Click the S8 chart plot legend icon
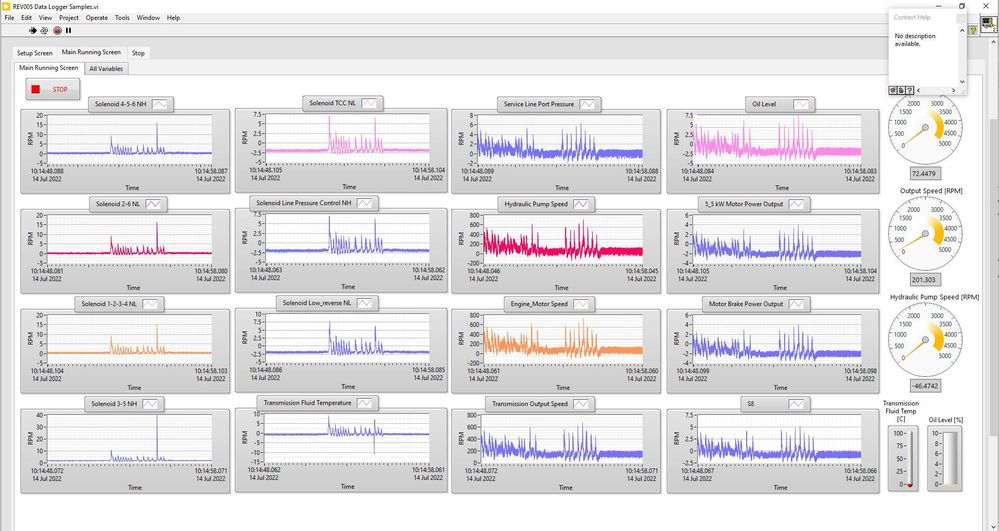 click(796, 404)
